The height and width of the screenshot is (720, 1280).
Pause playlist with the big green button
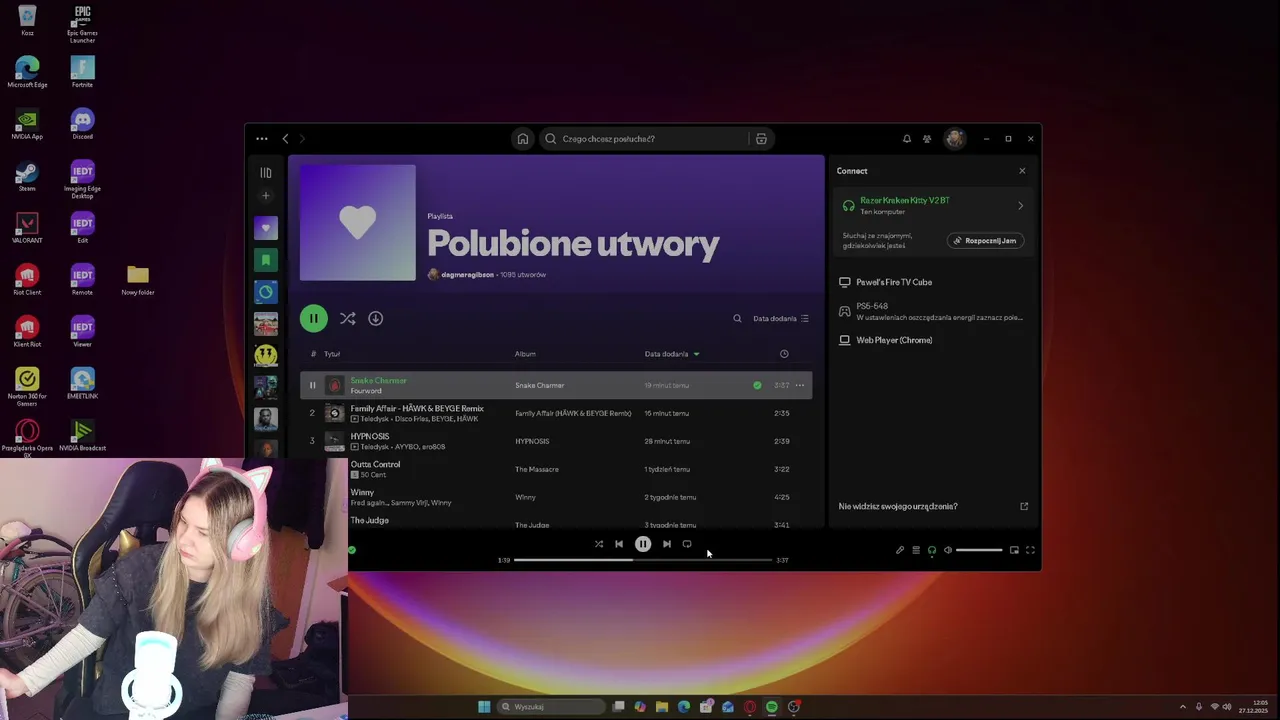(x=313, y=318)
